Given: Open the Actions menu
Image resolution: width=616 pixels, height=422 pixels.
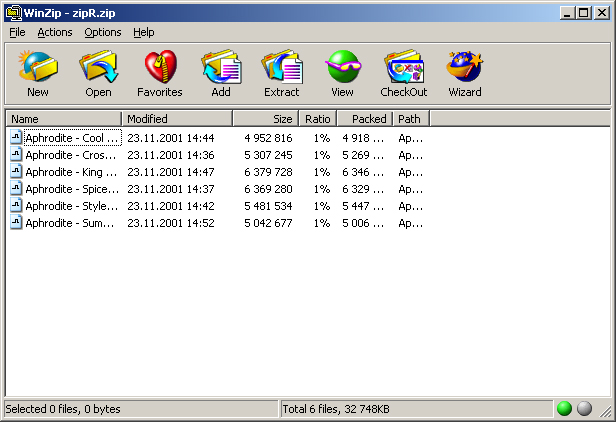Looking at the screenshot, I should pos(55,32).
